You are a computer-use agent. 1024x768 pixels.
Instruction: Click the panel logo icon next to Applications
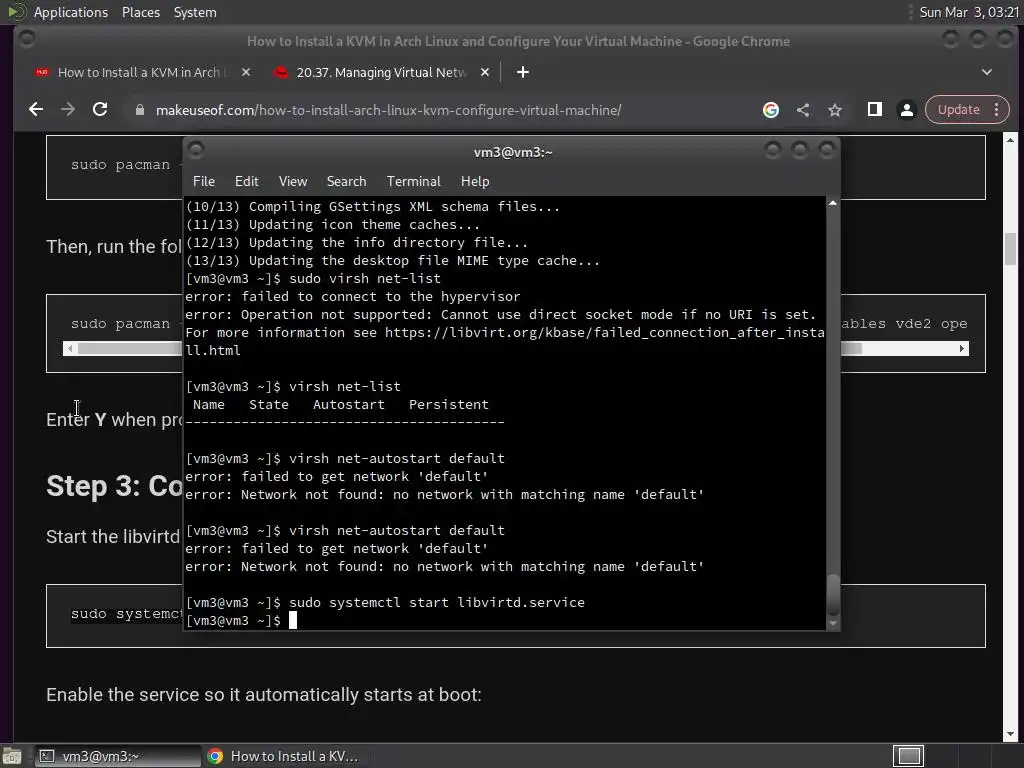(x=16, y=12)
